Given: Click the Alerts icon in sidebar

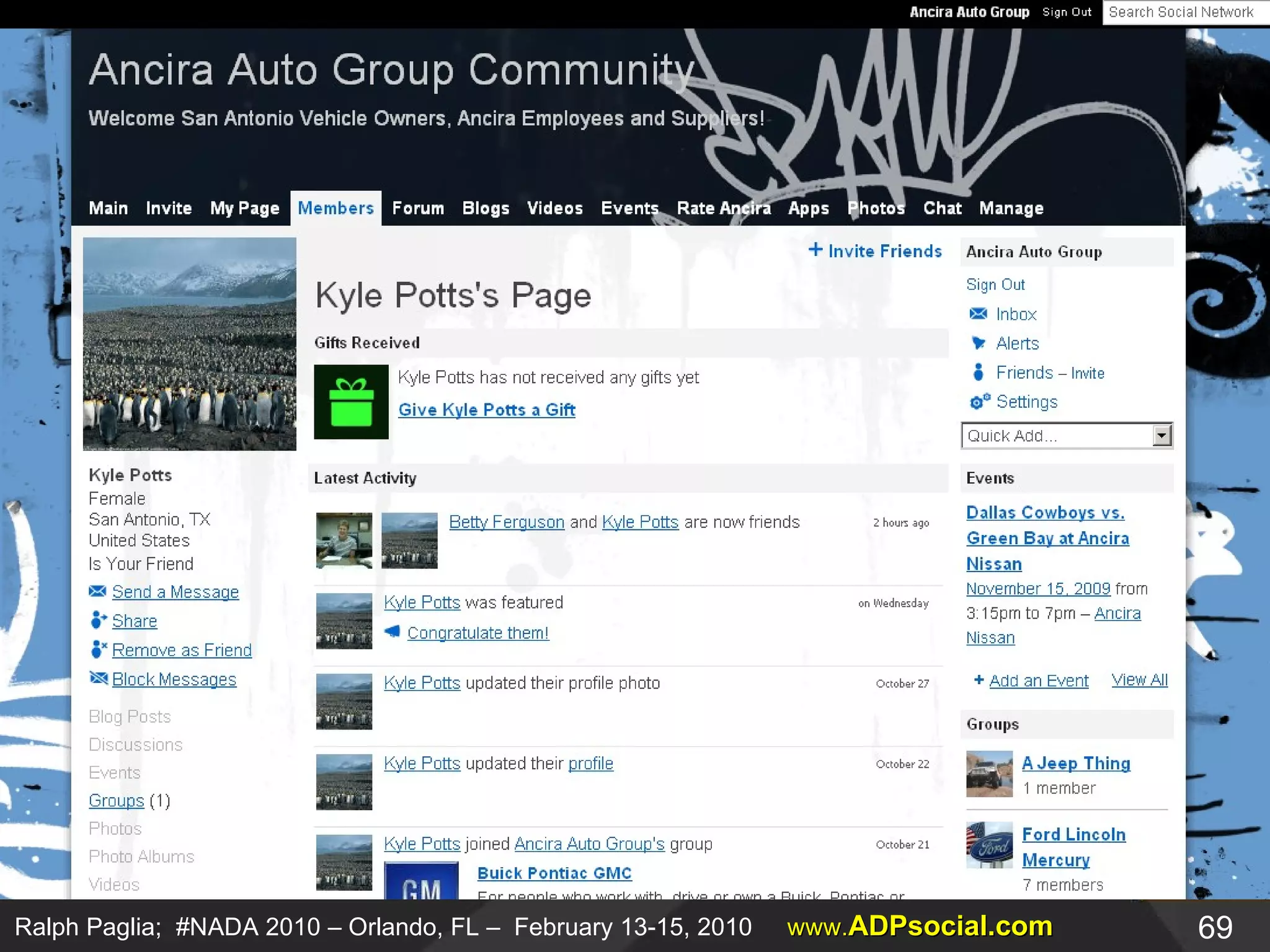Looking at the screenshot, I should point(978,343).
